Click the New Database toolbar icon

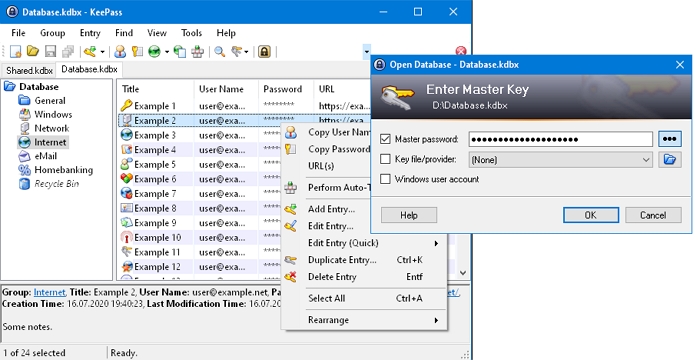pos(15,52)
